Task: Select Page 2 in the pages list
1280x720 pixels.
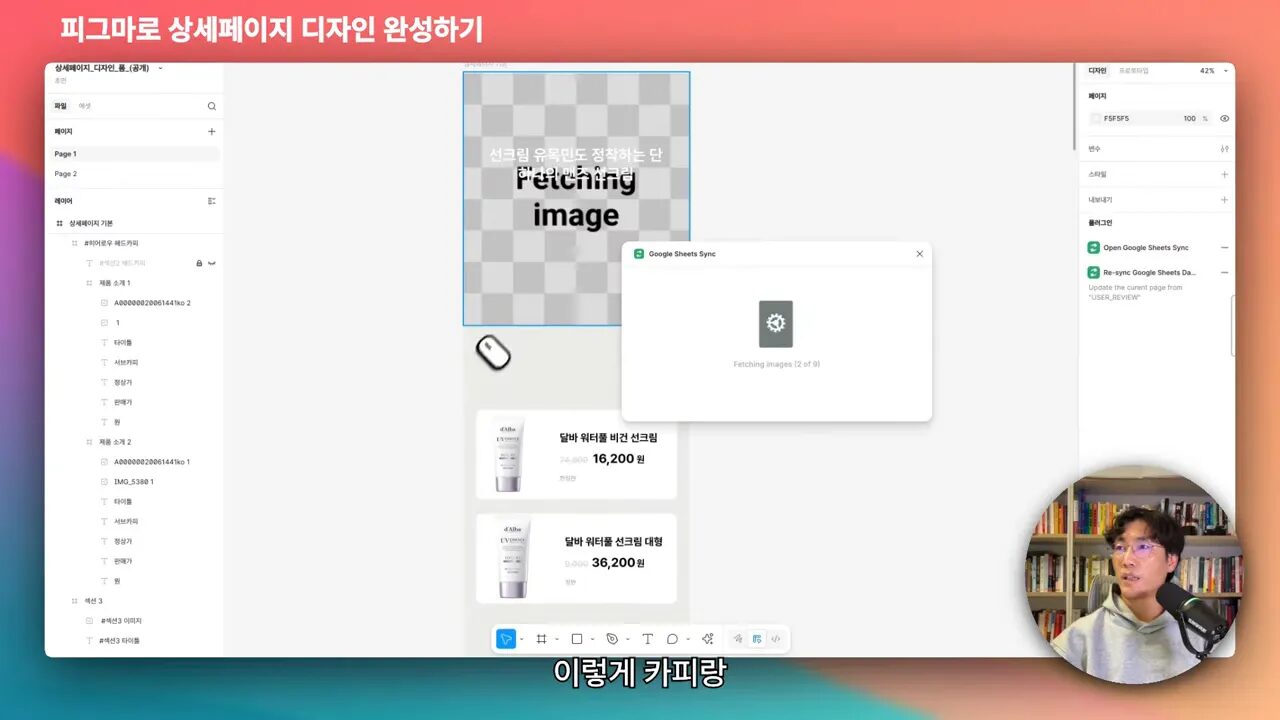Action: [66, 174]
